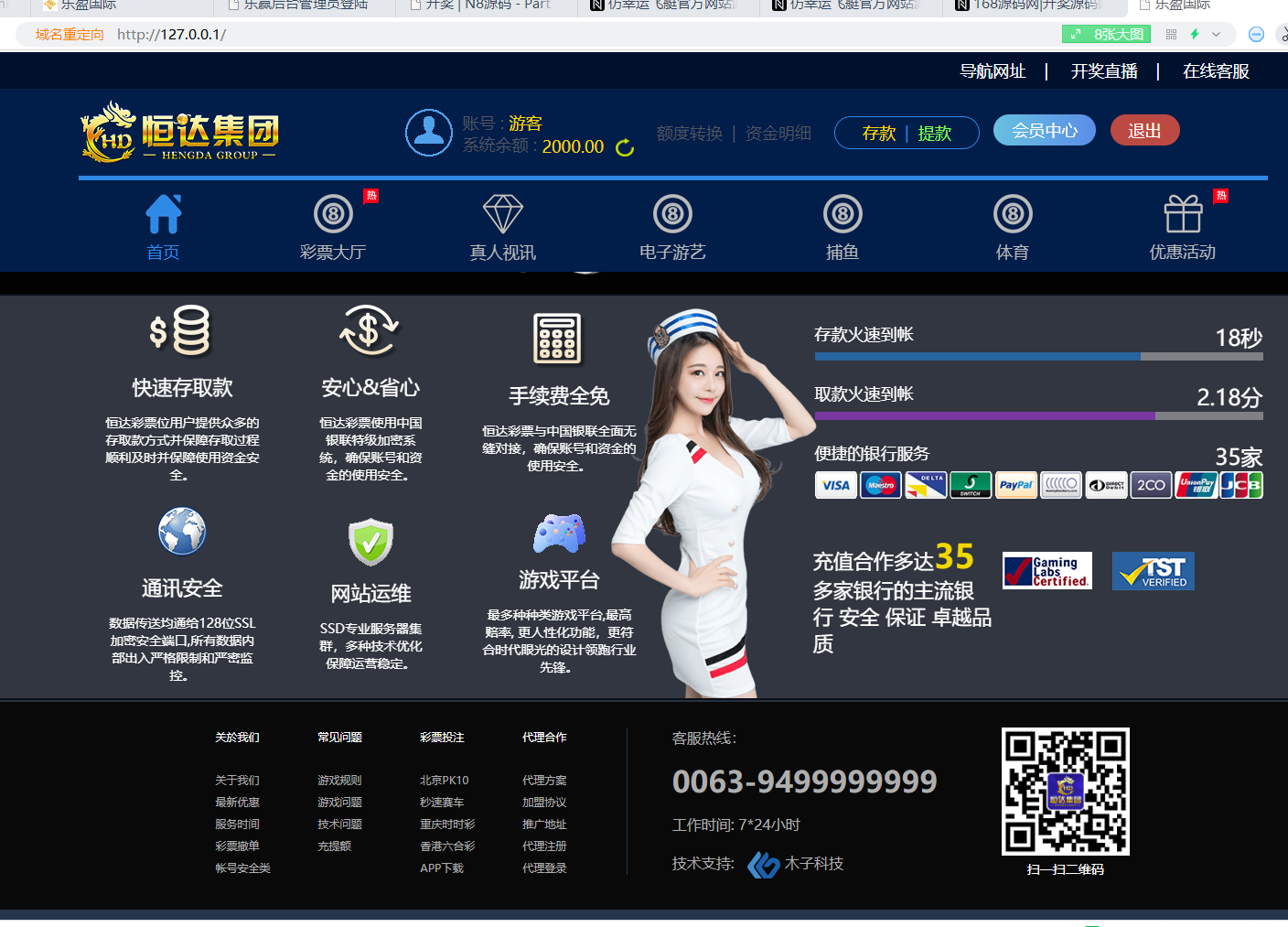
Task: Click the user avatar icon
Action: pos(428,133)
